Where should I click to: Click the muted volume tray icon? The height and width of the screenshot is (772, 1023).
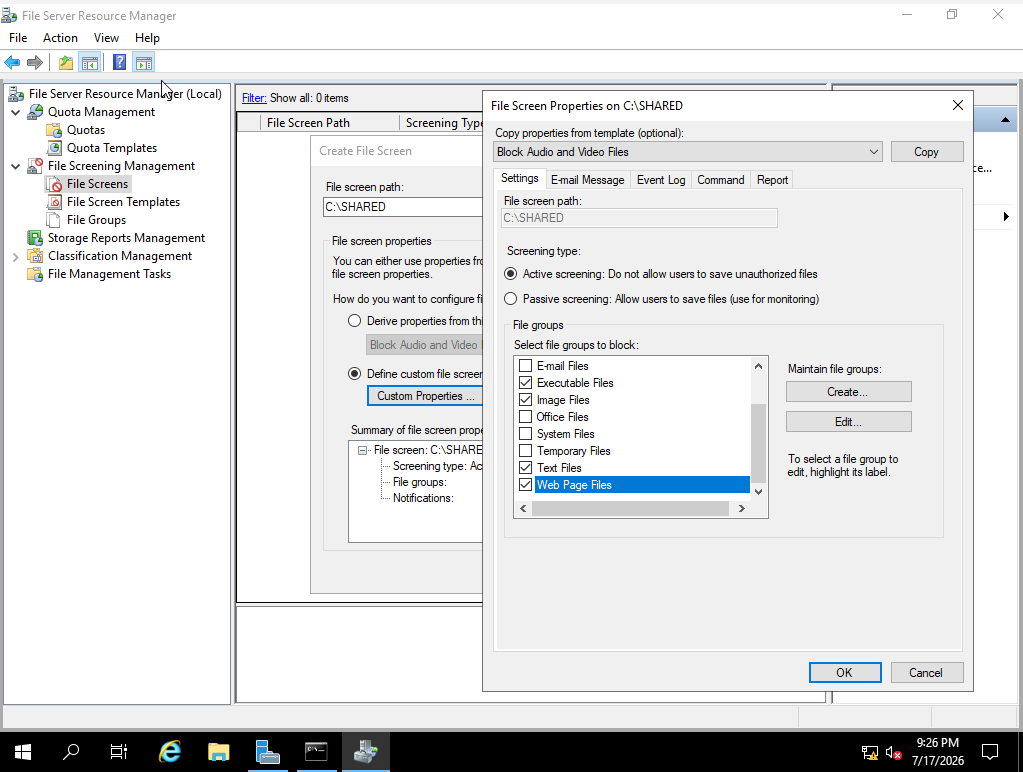click(x=893, y=752)
